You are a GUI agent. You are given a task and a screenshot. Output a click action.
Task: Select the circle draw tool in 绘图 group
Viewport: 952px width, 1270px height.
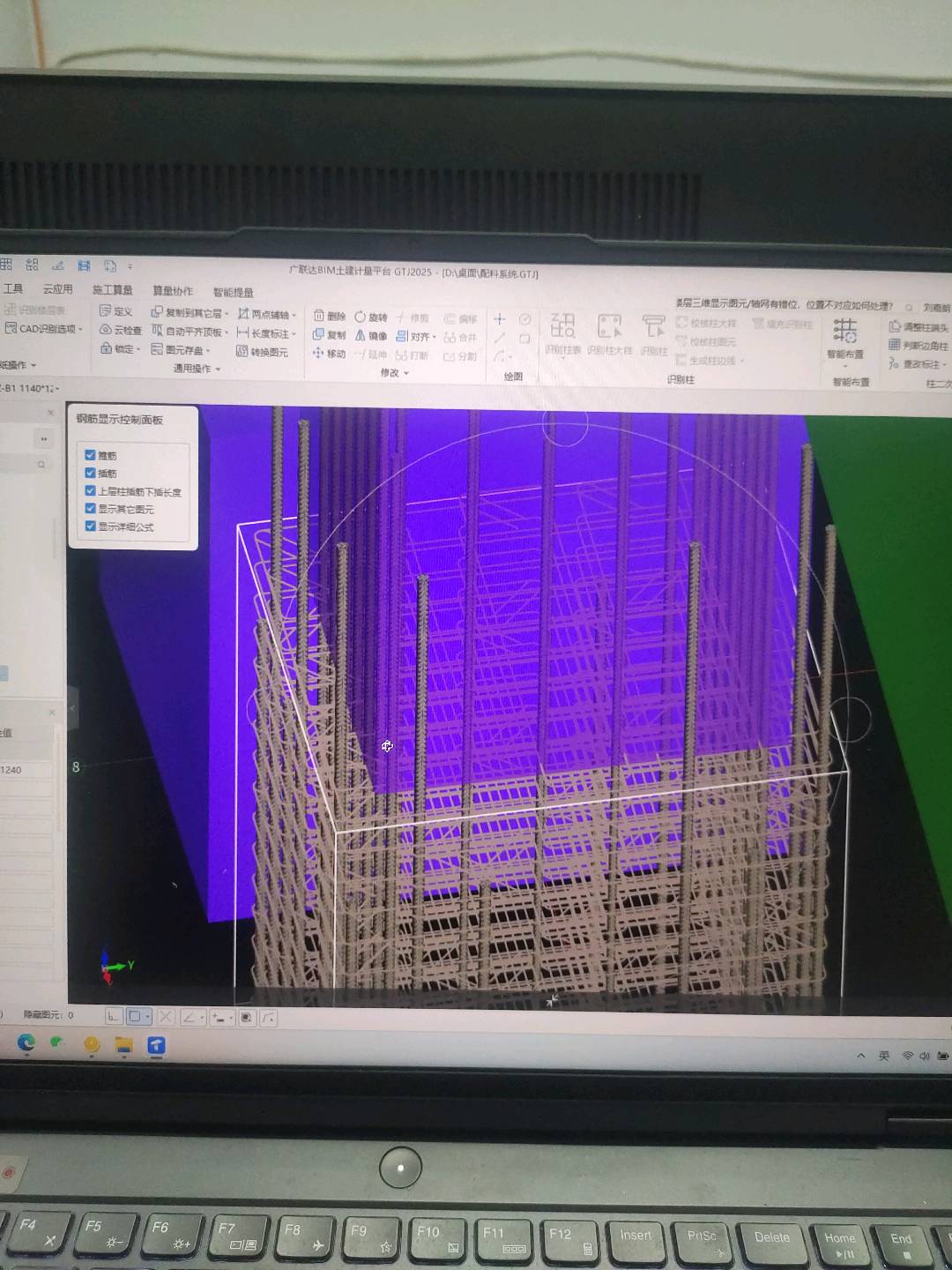click(524, 319)
